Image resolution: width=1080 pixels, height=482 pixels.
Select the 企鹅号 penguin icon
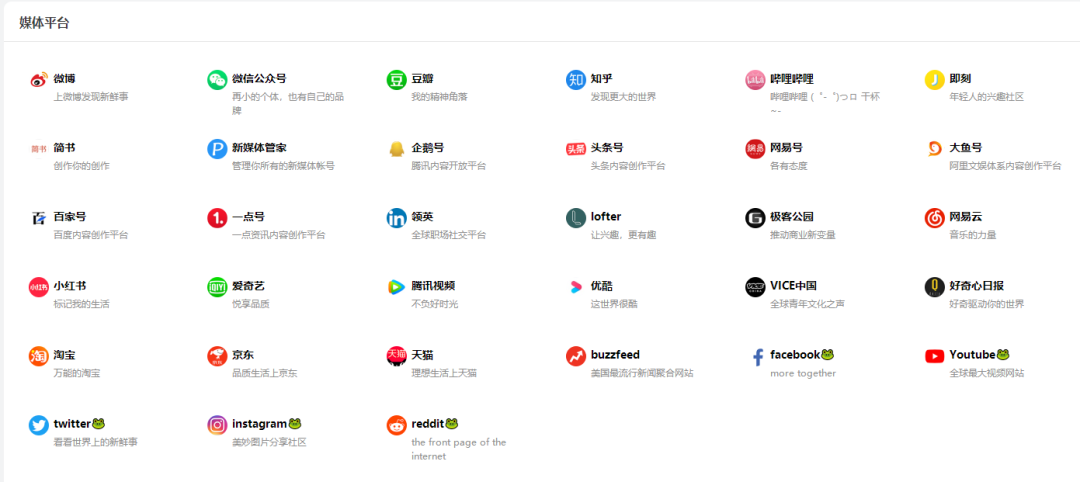point(397,149)
